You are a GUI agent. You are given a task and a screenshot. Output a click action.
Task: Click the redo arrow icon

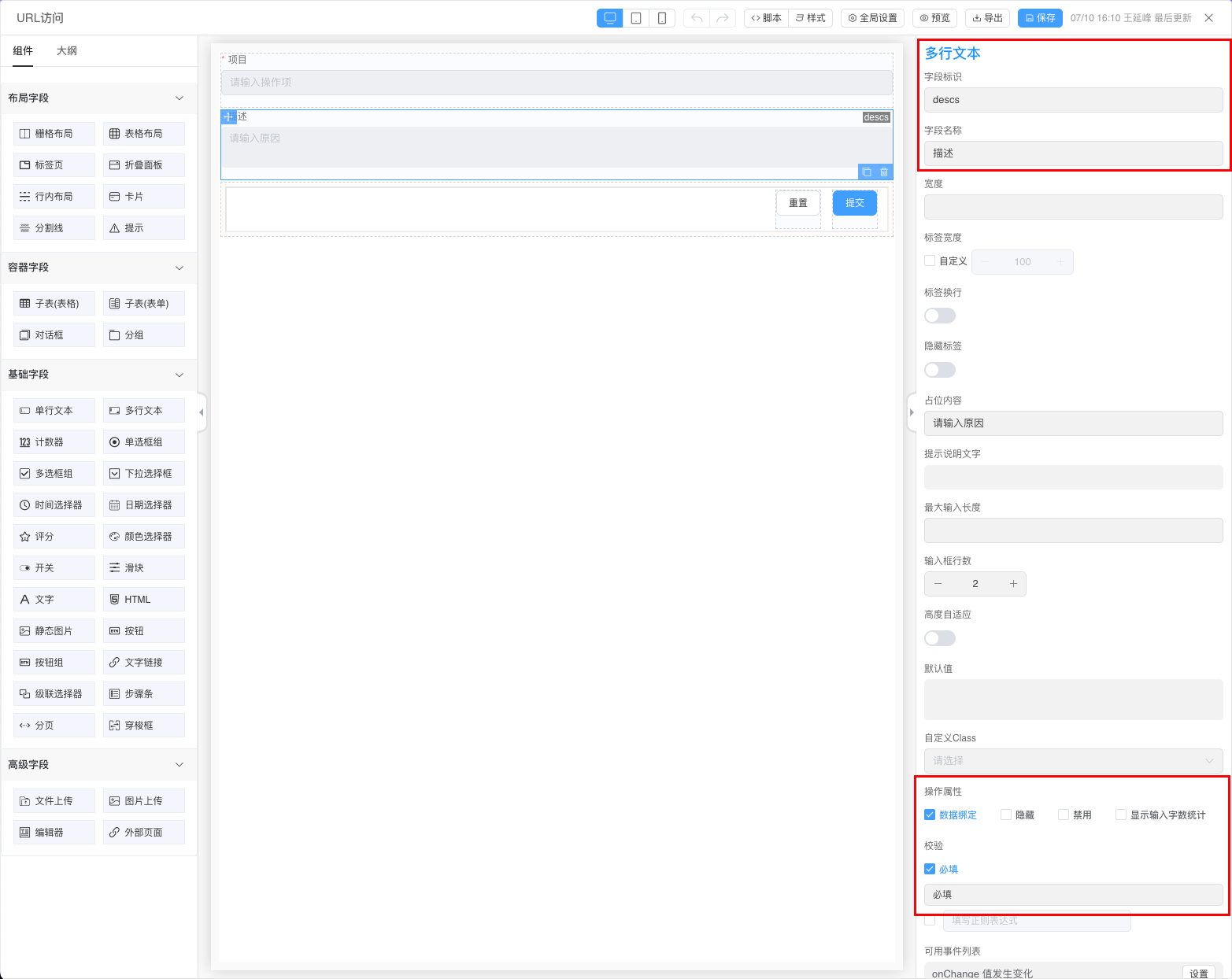click(x=722, y=18)
